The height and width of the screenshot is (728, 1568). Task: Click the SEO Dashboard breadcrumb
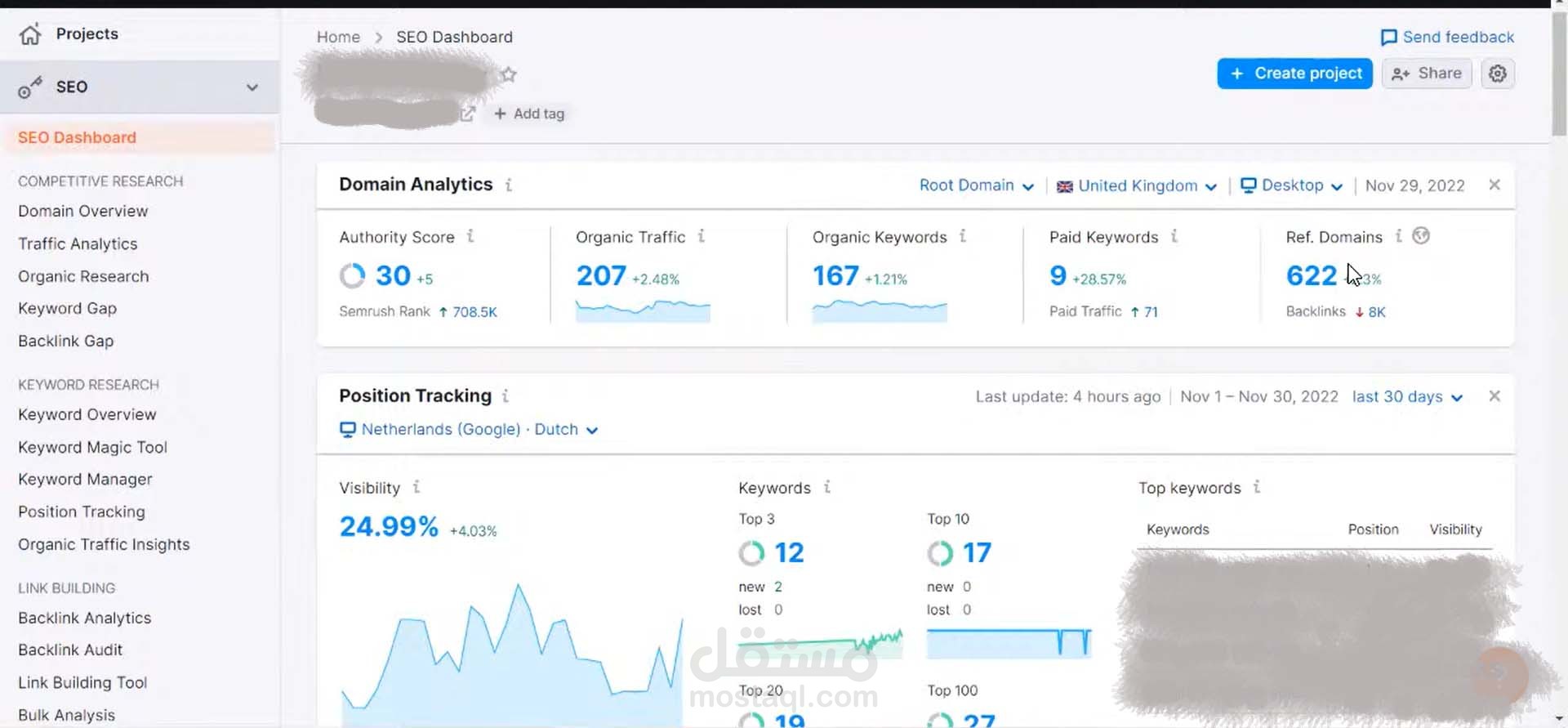455,37
